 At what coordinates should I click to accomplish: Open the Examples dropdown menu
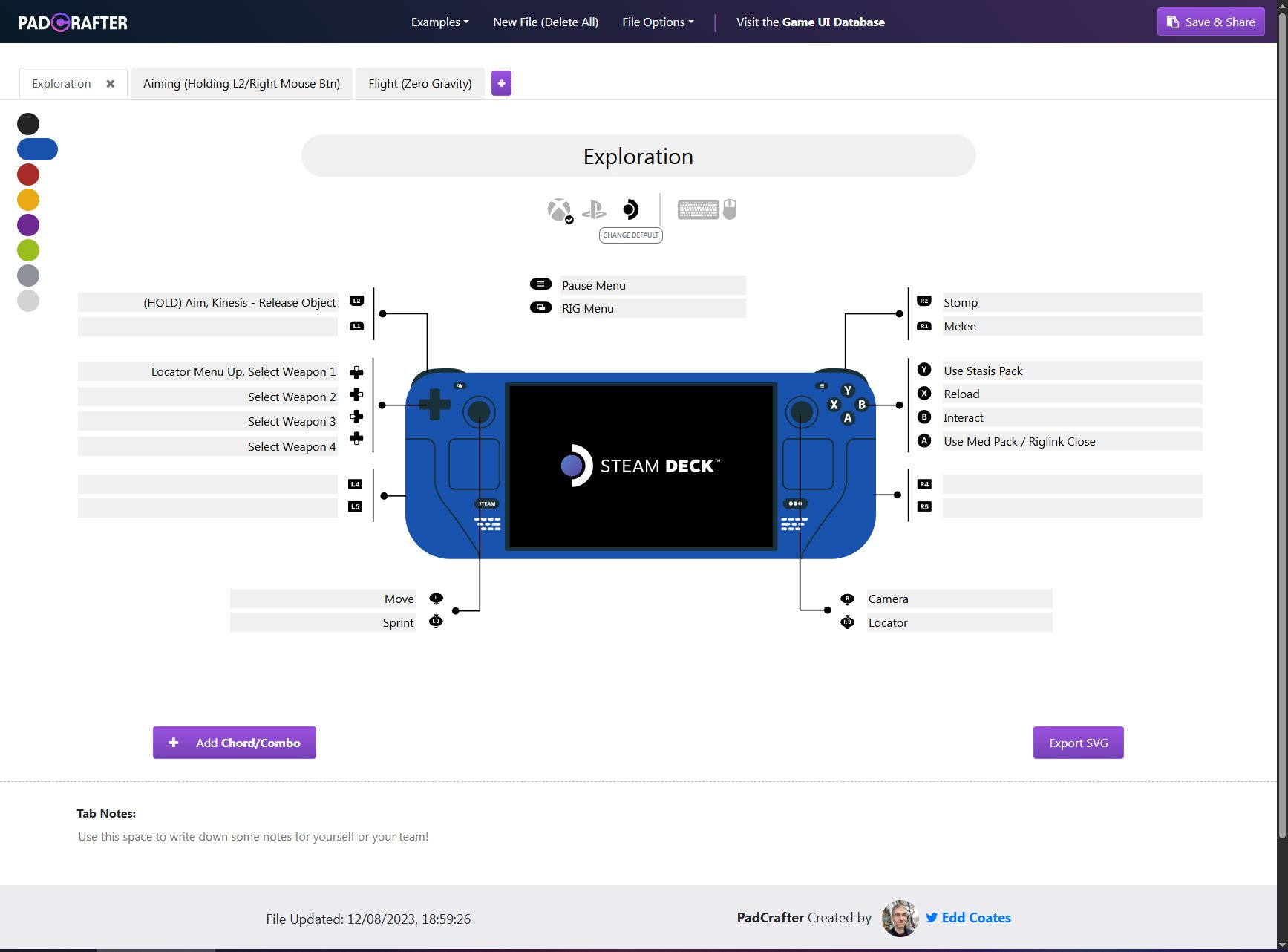439,22
